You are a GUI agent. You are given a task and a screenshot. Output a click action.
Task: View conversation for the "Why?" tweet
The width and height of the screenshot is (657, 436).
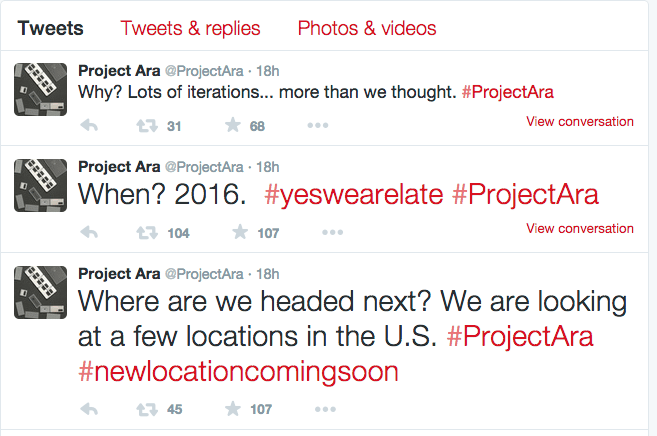579,122
